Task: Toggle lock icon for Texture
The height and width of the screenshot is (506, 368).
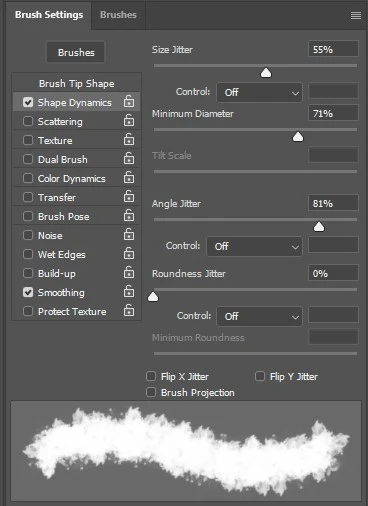Action: pyautogui.click(x=129, y=139)
